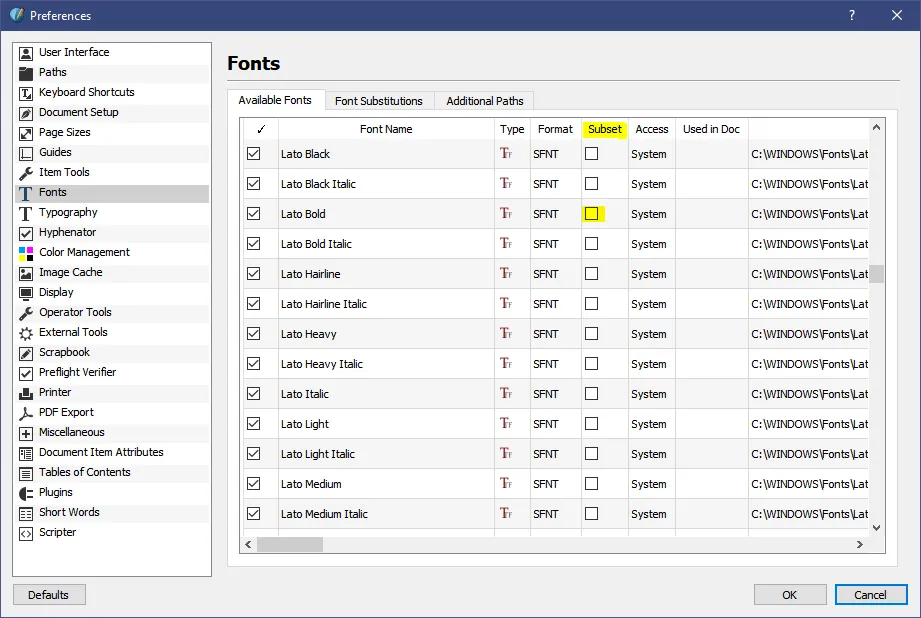Select the Image Cache icon

click(26, 273)
